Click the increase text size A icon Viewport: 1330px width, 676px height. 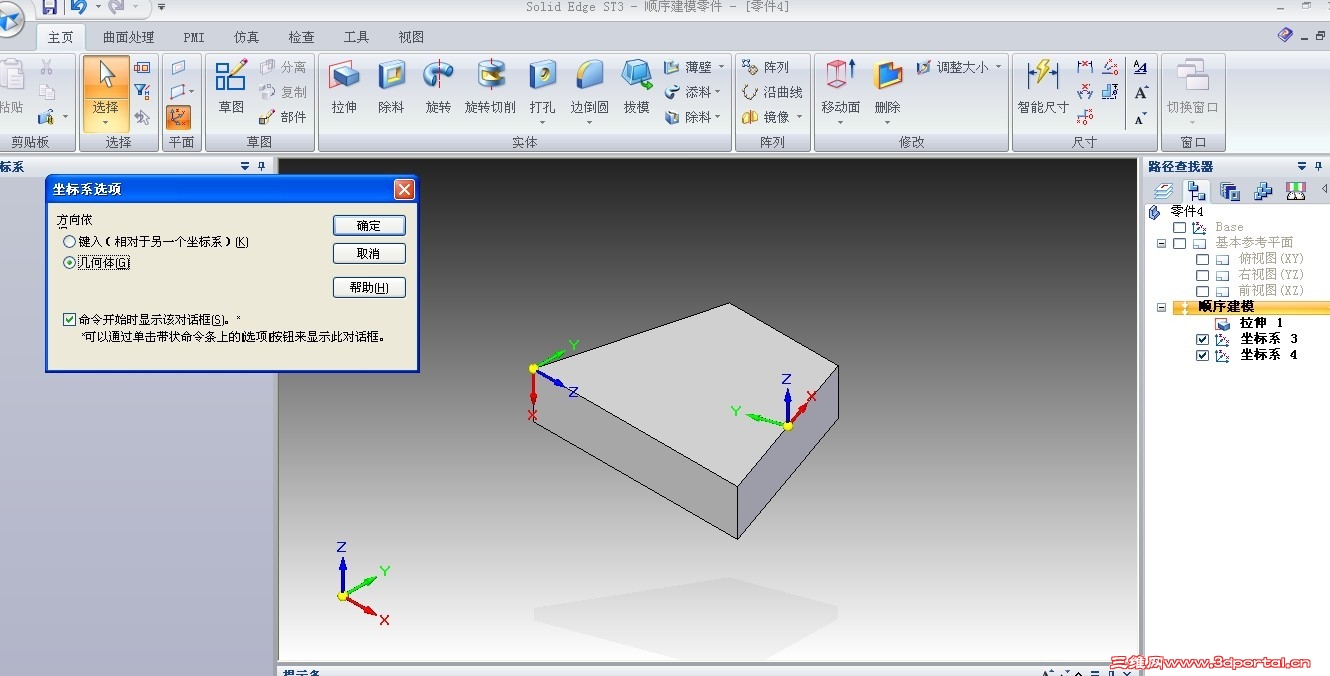coord(1141,93)
